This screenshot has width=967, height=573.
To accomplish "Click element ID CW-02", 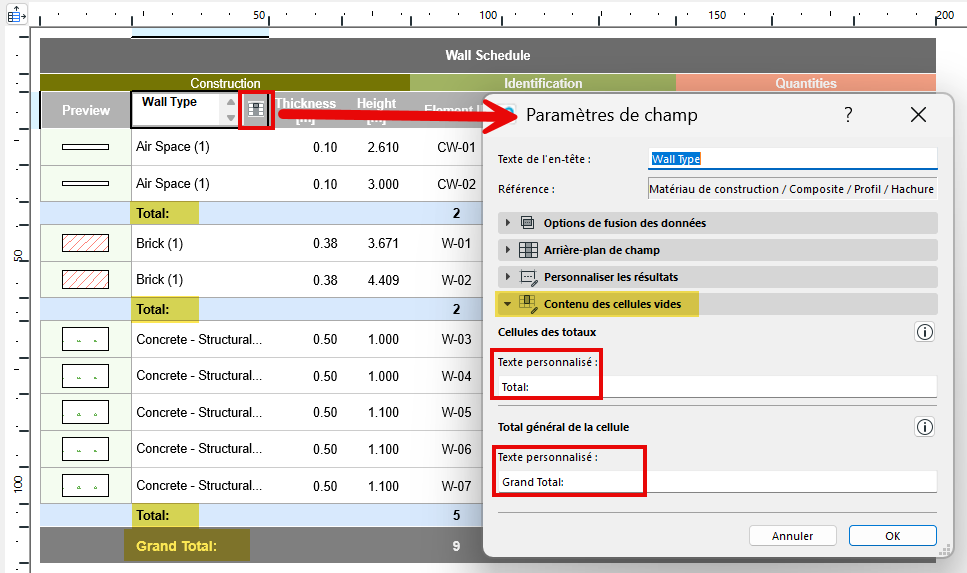I will pos(456,184).
